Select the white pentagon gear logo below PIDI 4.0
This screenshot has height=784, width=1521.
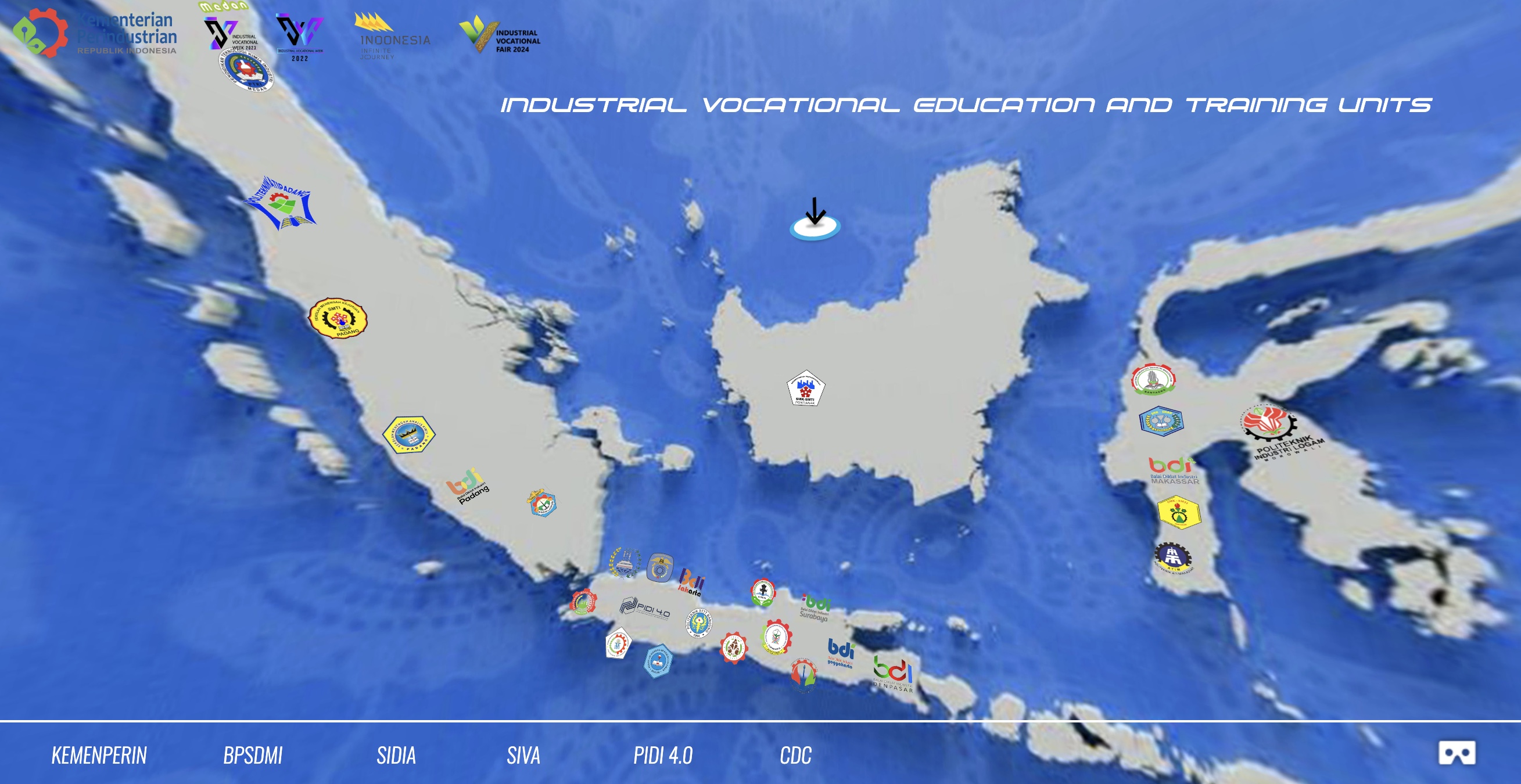point(618,643)
